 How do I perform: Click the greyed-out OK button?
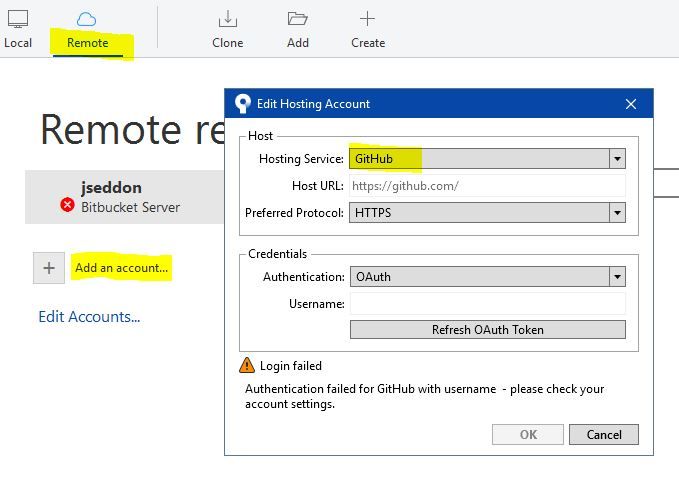(x=528, y=434)
